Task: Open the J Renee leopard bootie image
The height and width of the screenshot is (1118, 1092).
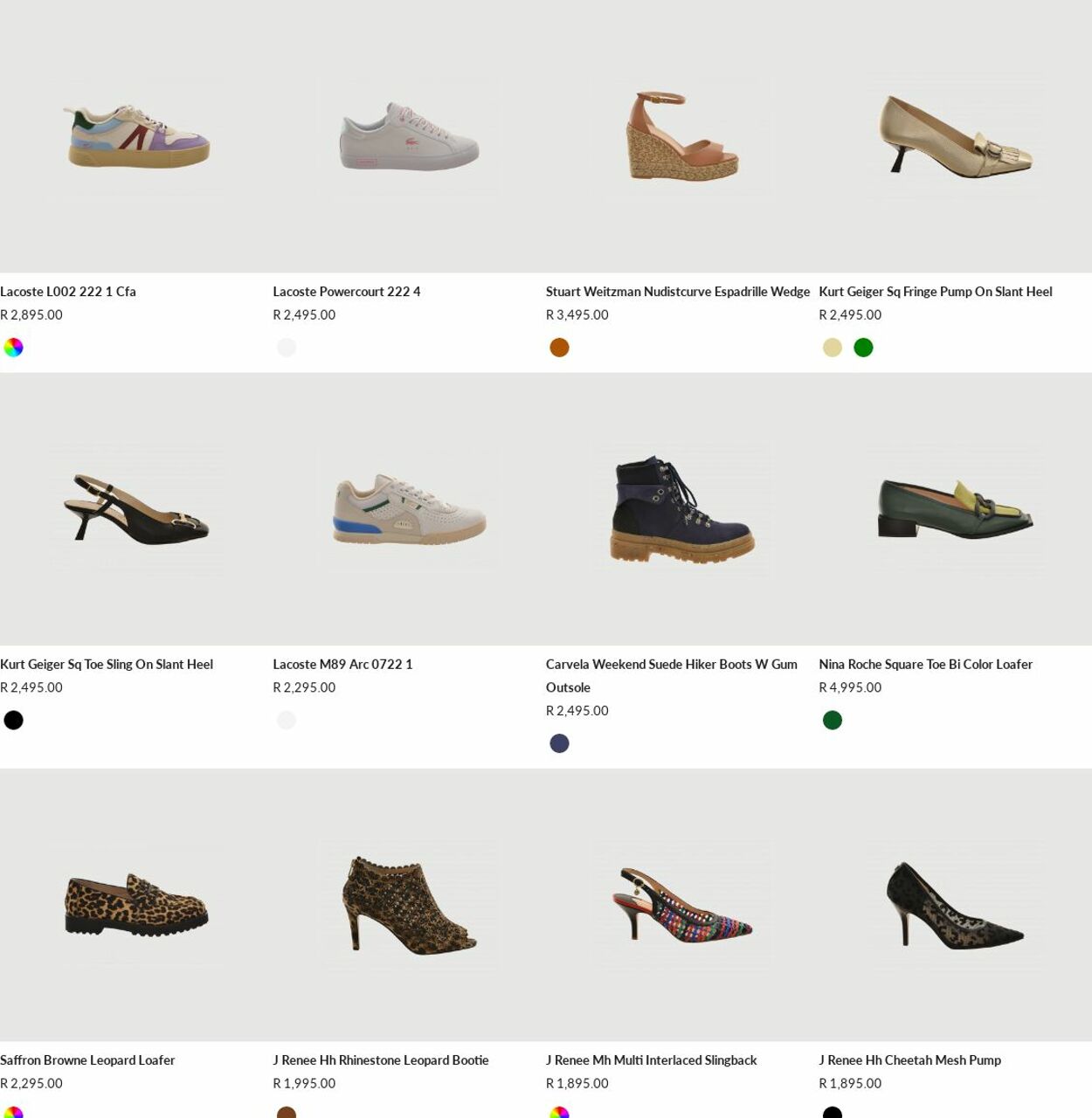Action: pyautogui.click(x=409, y=905)
